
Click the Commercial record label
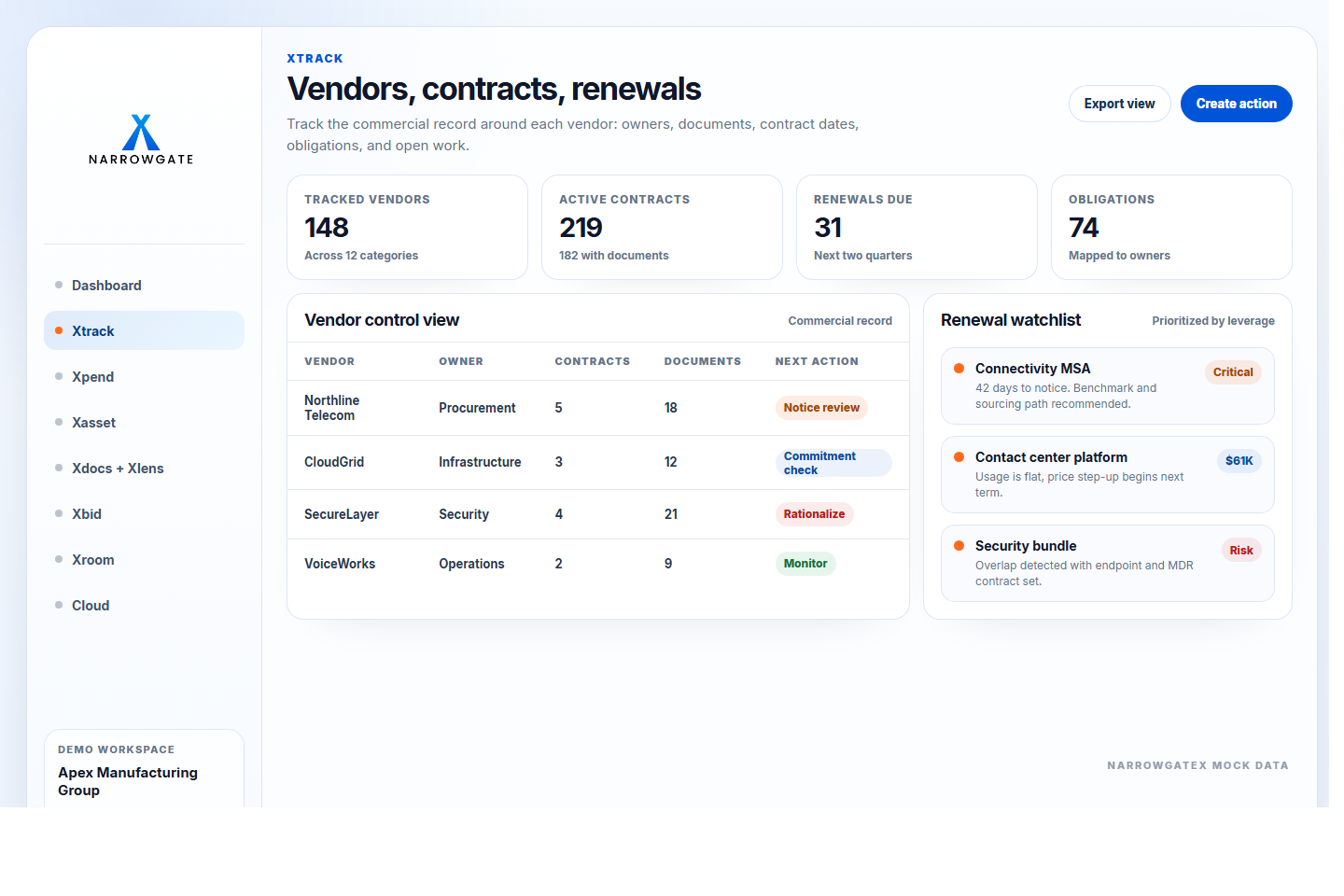tap(840, 321)
